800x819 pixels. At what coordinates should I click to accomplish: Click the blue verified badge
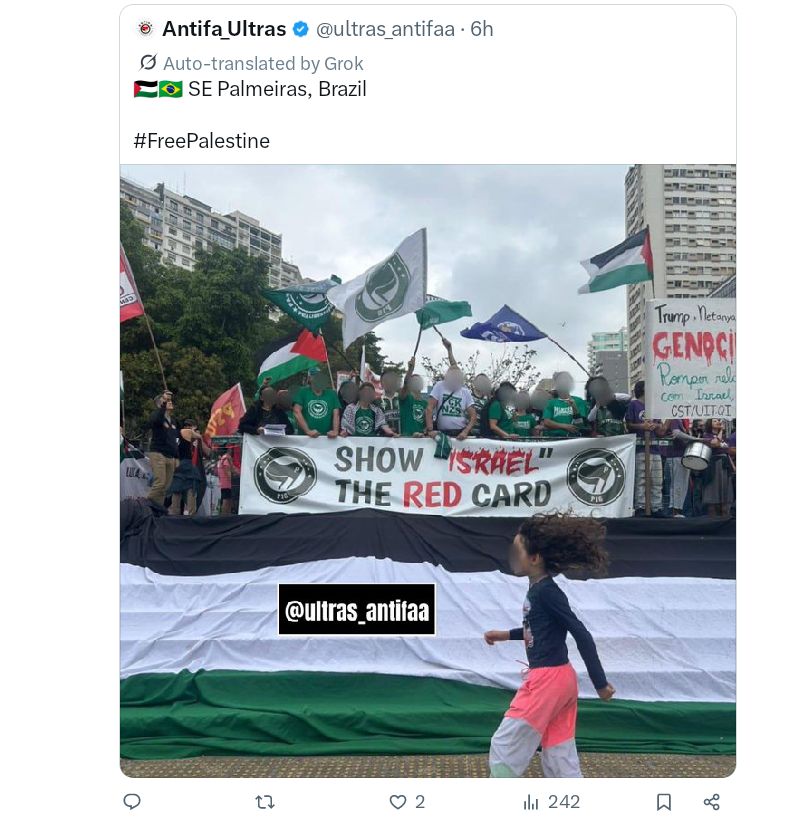[301, 29]
